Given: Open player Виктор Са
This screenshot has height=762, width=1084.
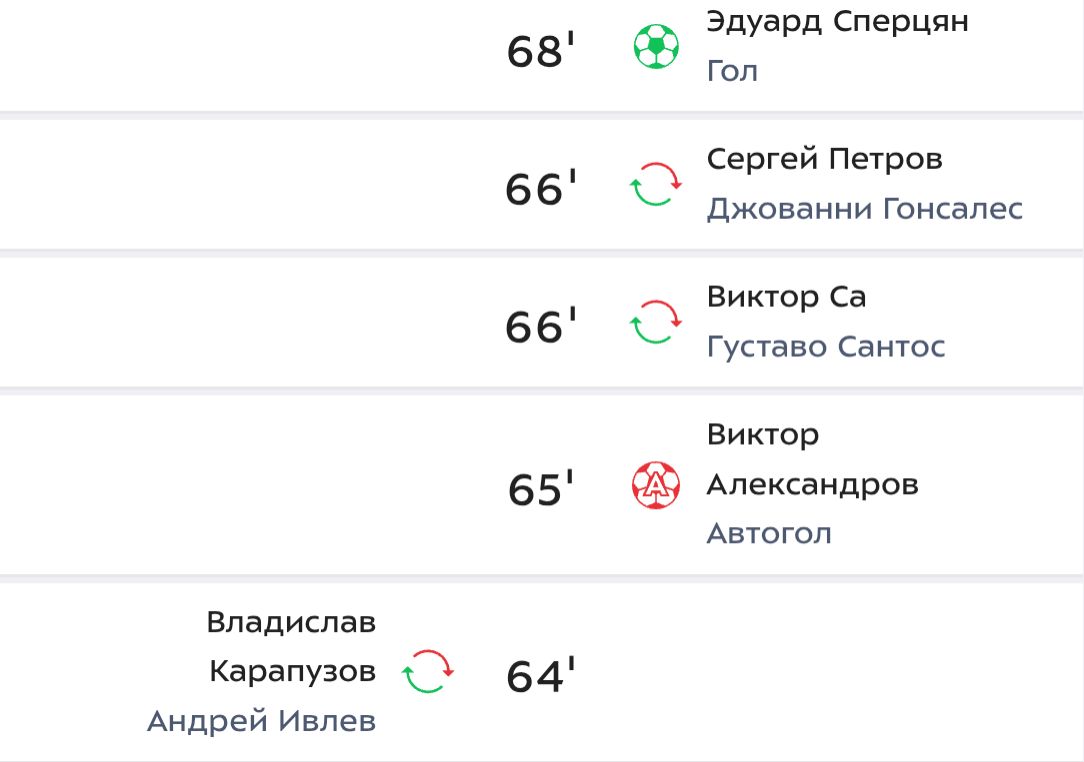Looking at the screenshot, I should 786,297.
